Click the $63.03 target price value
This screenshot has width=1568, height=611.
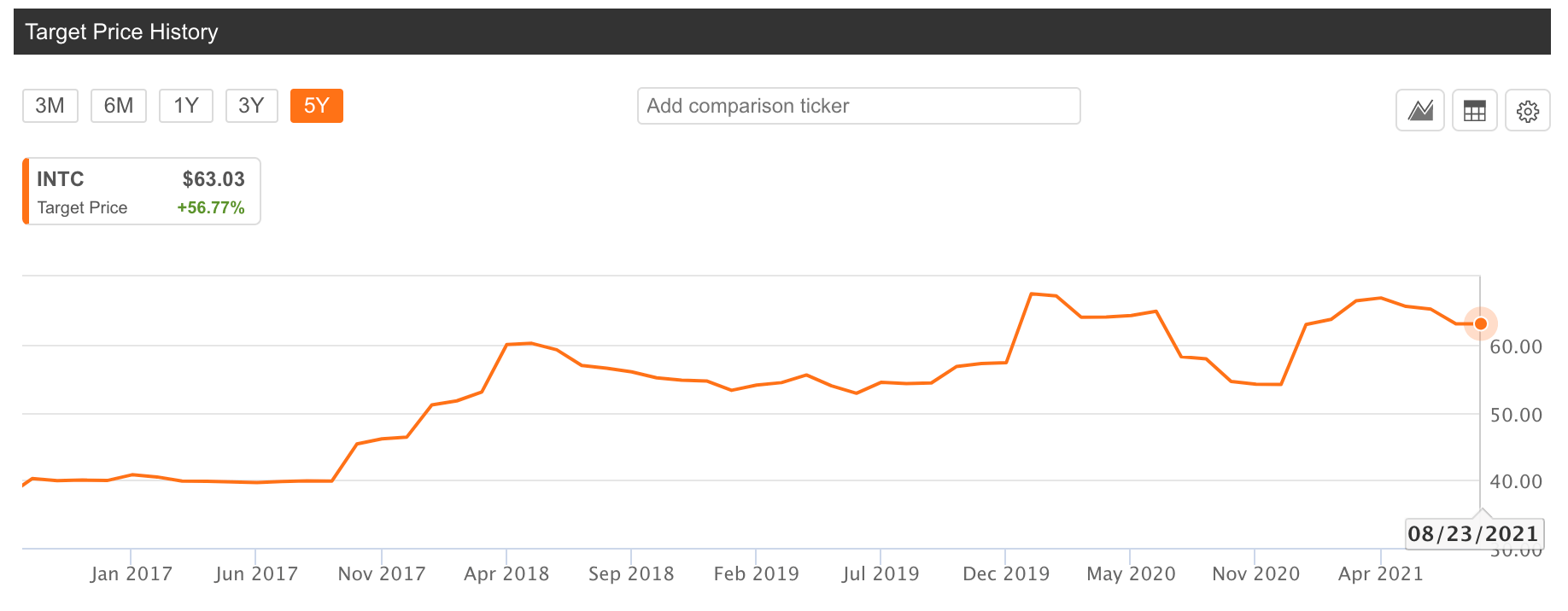pos(212,179)
